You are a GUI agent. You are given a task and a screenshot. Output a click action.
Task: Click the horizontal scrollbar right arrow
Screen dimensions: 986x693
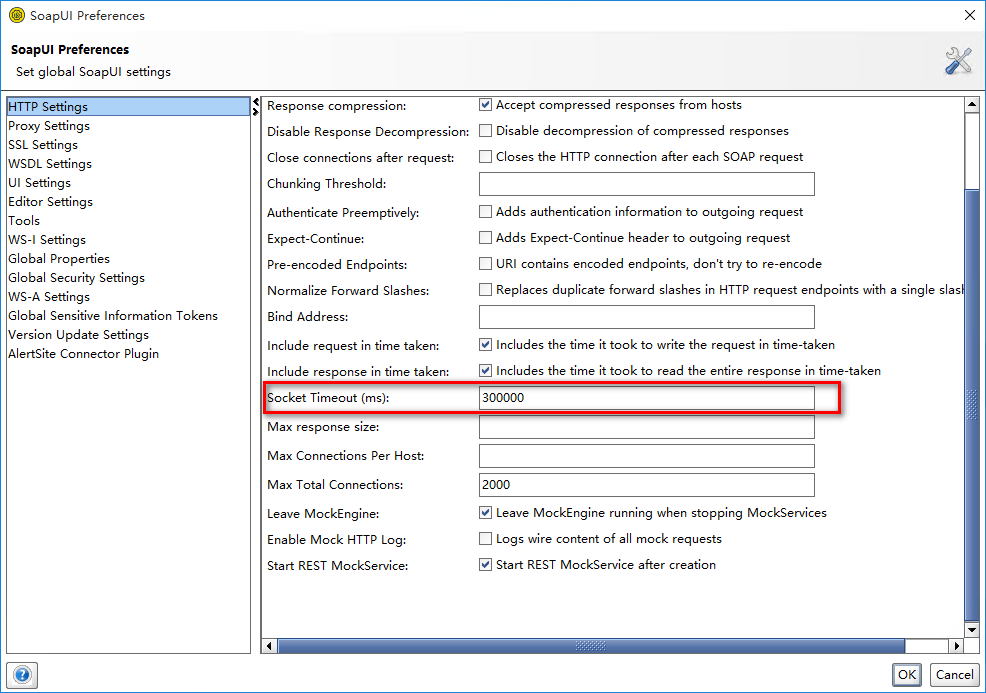point(956,646)
